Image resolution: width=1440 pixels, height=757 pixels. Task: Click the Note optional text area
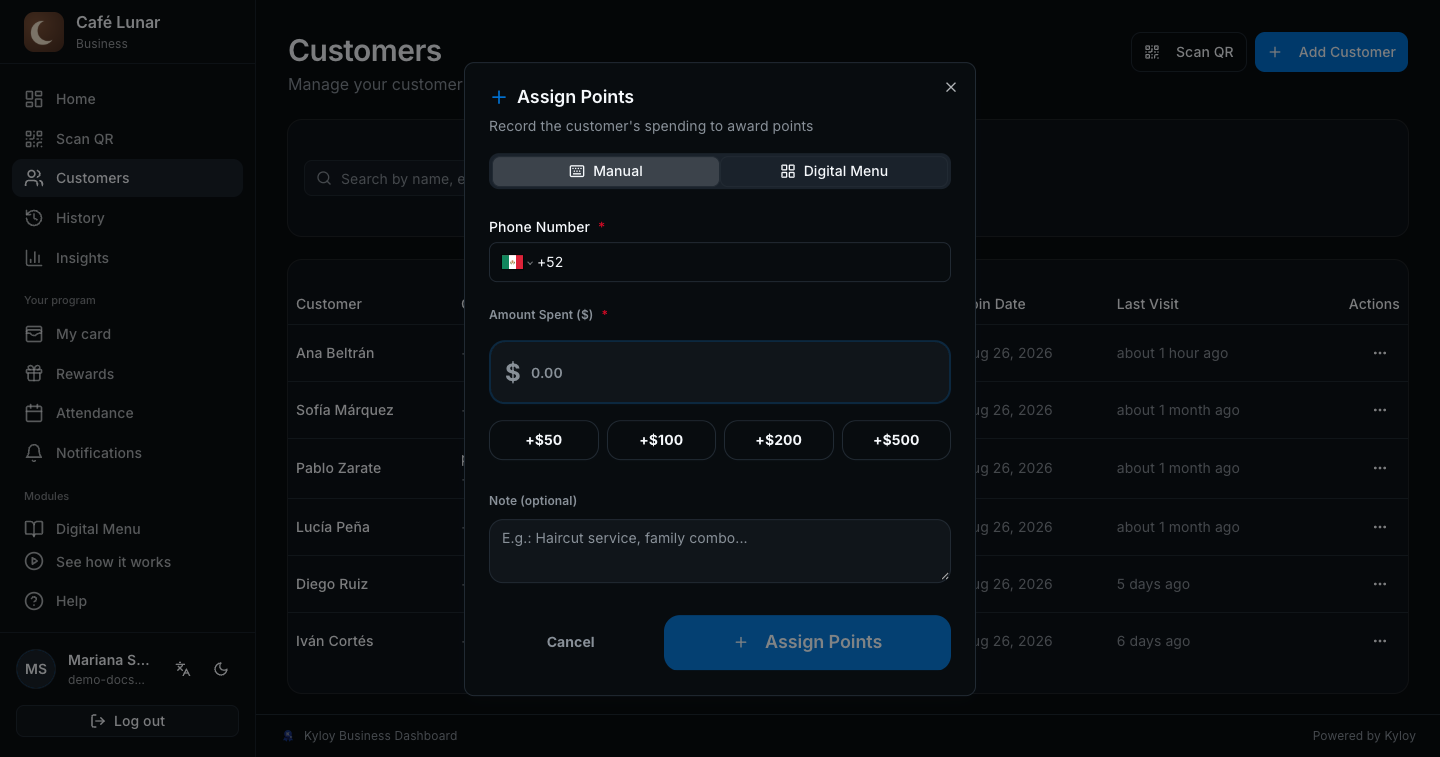click(x=720, y=551)
